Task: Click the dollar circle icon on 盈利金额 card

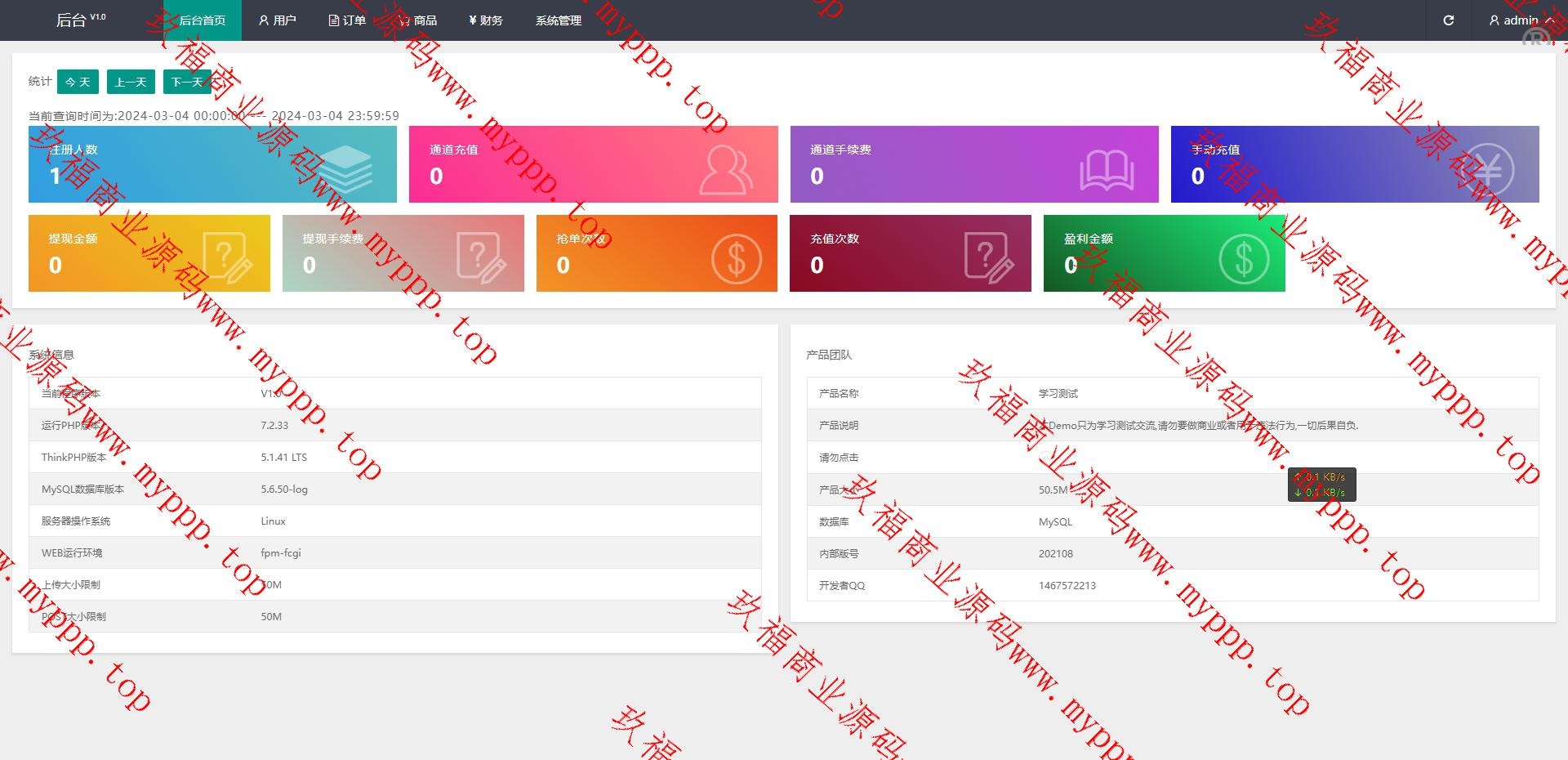Action: 1243,258
